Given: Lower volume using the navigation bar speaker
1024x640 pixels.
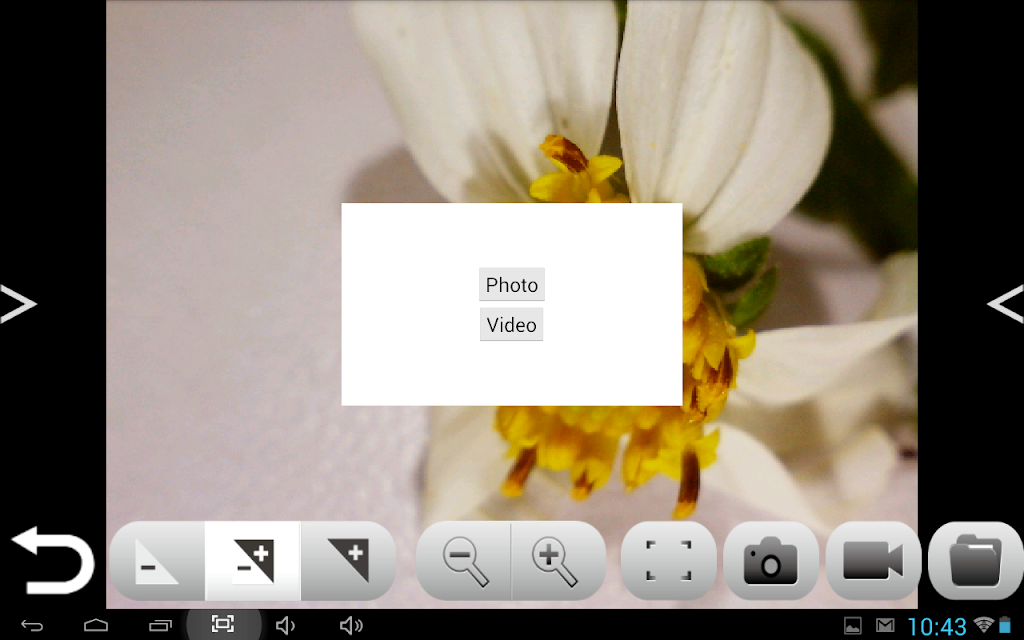Looking at the screenshot, I should 285,626.
